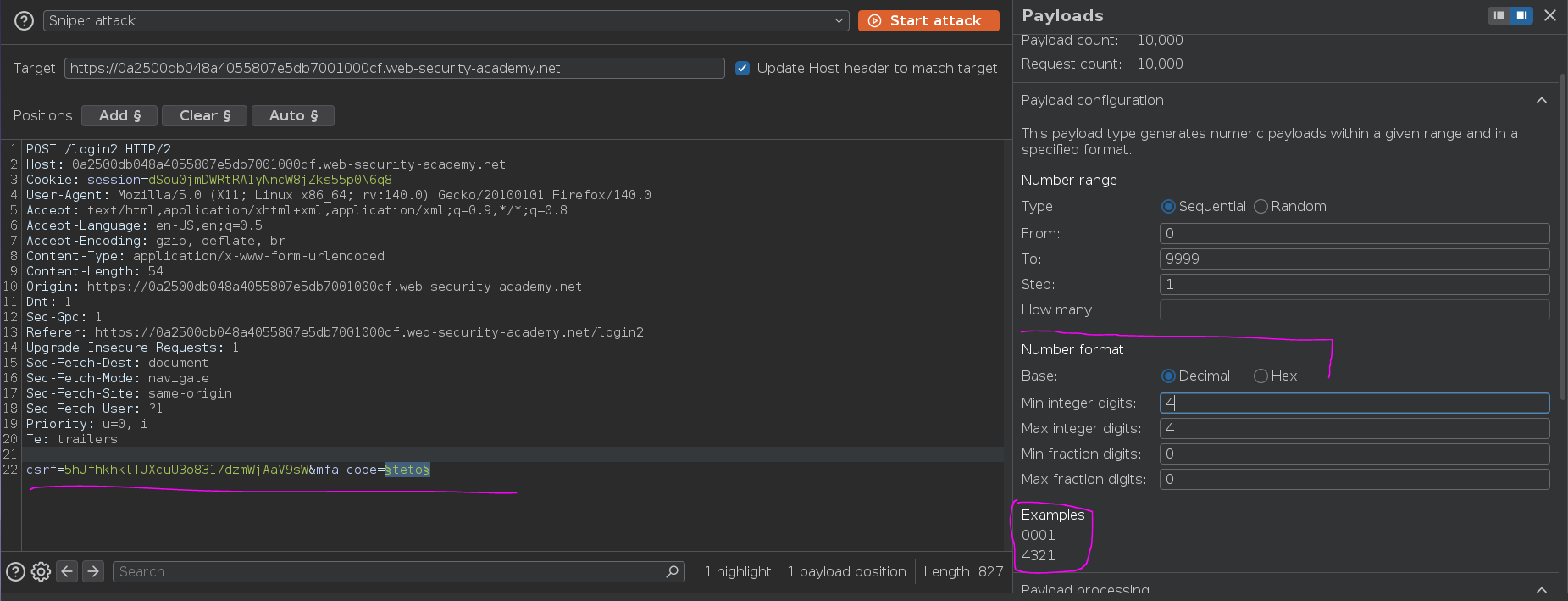Toggle Update Host header to match target
Screen dimensions: 1568x601
[742, 68]
